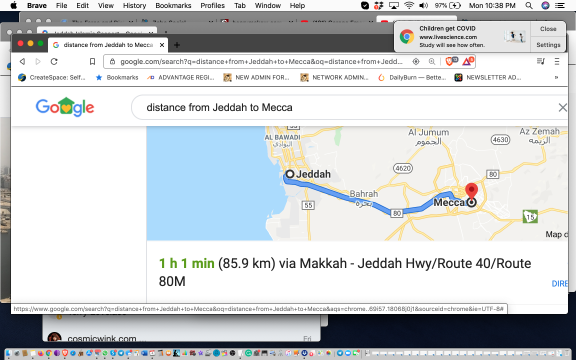Viewport: 576px width, 360px height.
Task: Clear search query with the X icon
Action: tap(562, 107)
